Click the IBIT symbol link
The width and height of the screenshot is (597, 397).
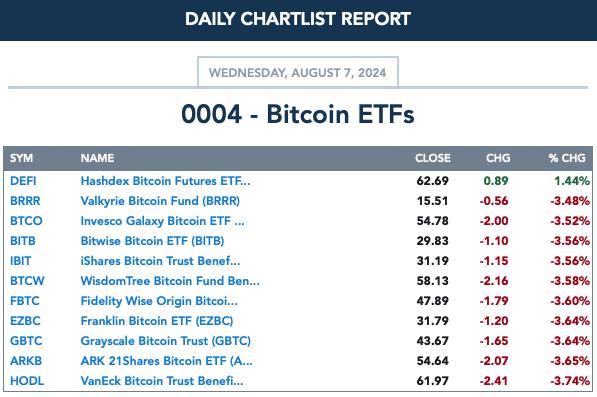tap(21, 261)
